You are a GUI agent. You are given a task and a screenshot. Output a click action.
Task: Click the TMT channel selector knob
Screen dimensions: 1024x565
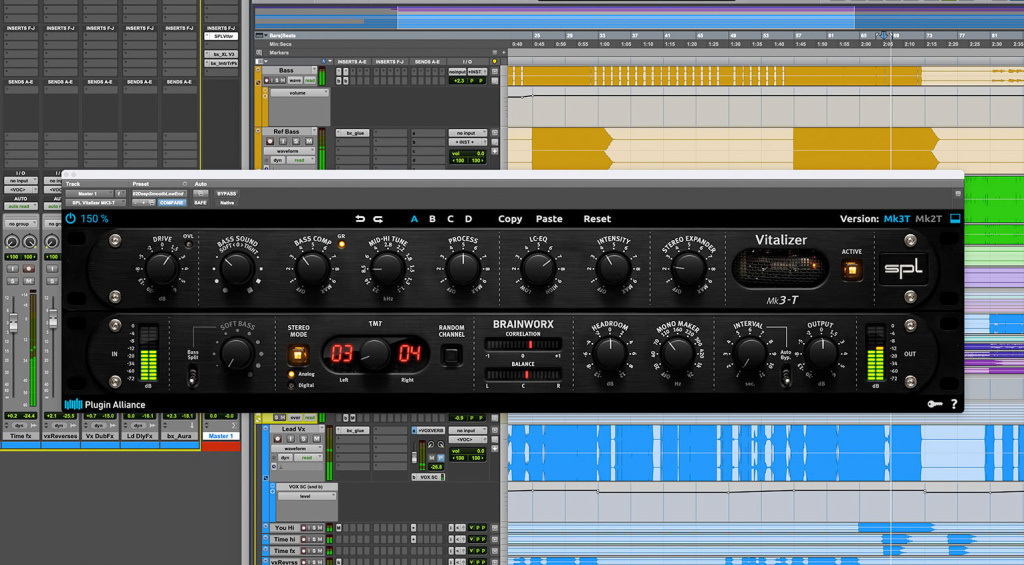coord(375,353)
